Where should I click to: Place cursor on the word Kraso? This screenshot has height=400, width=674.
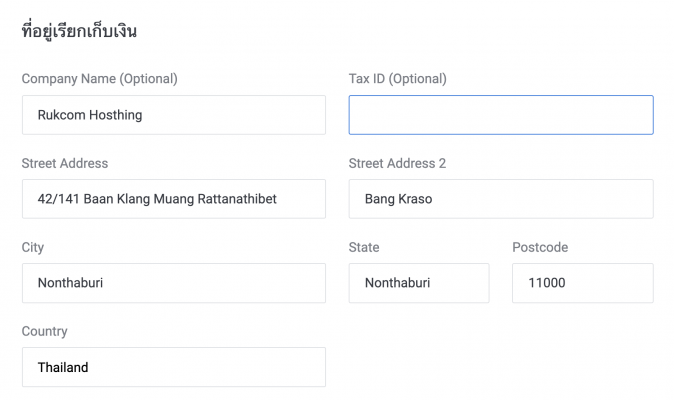pos(415,199)
